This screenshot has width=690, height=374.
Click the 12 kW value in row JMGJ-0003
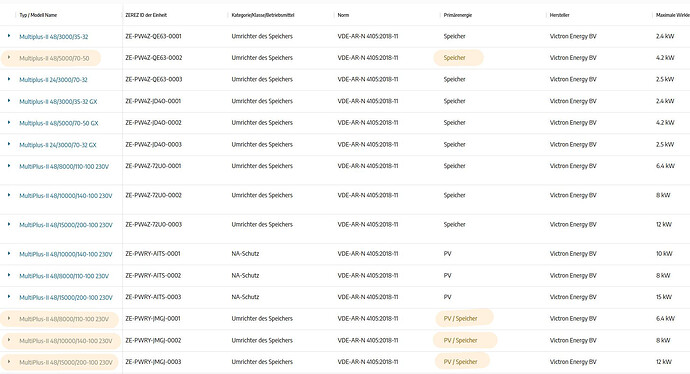[x=664, y=362]
